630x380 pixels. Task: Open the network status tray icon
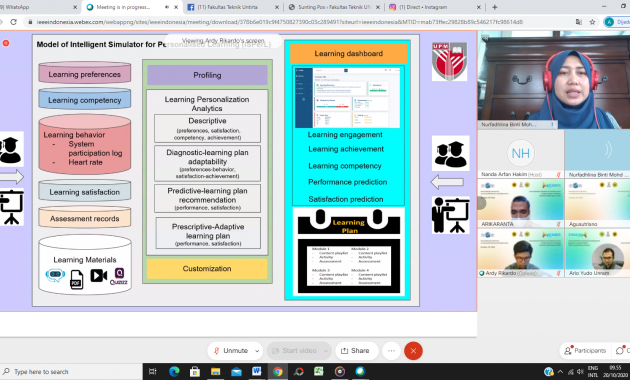coord(571,372)
